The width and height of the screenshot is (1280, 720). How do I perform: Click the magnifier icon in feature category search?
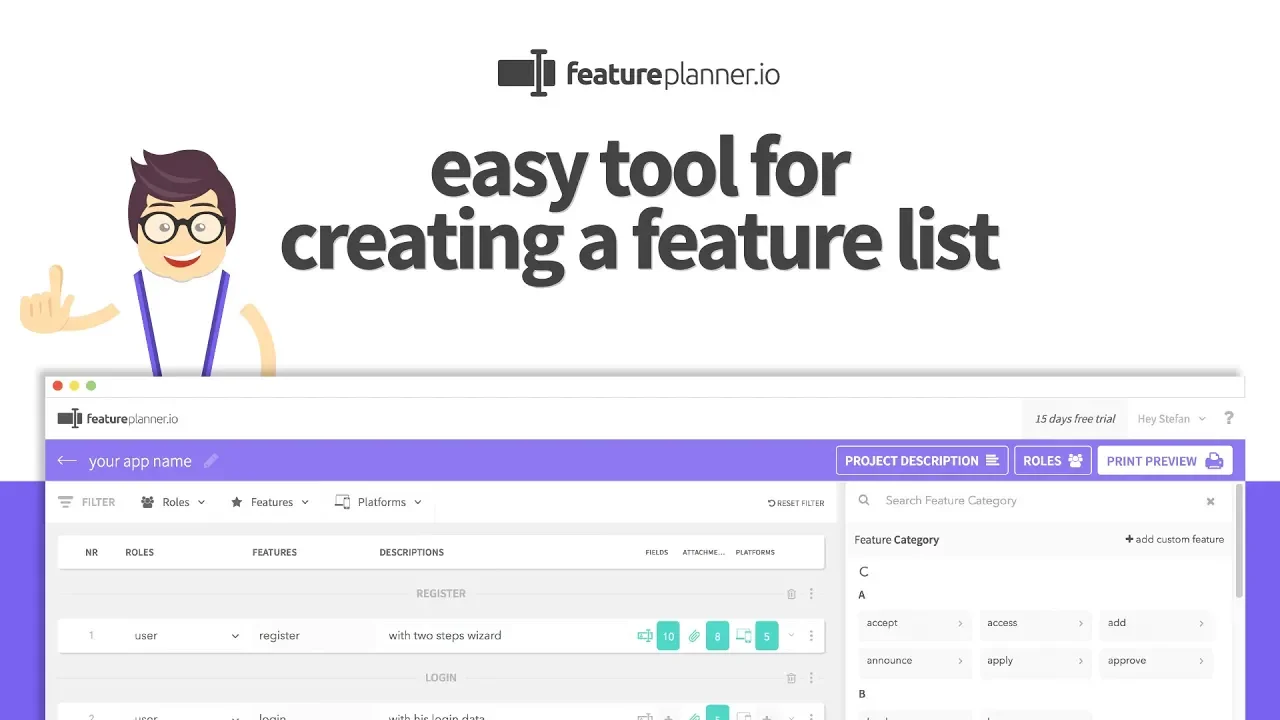[865, 501]
